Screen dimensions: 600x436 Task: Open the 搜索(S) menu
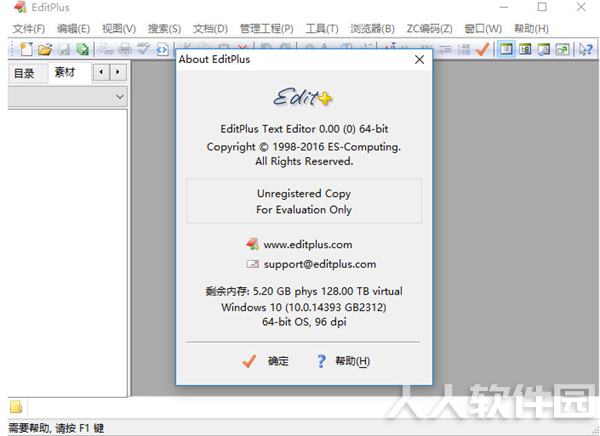point(165,29)
